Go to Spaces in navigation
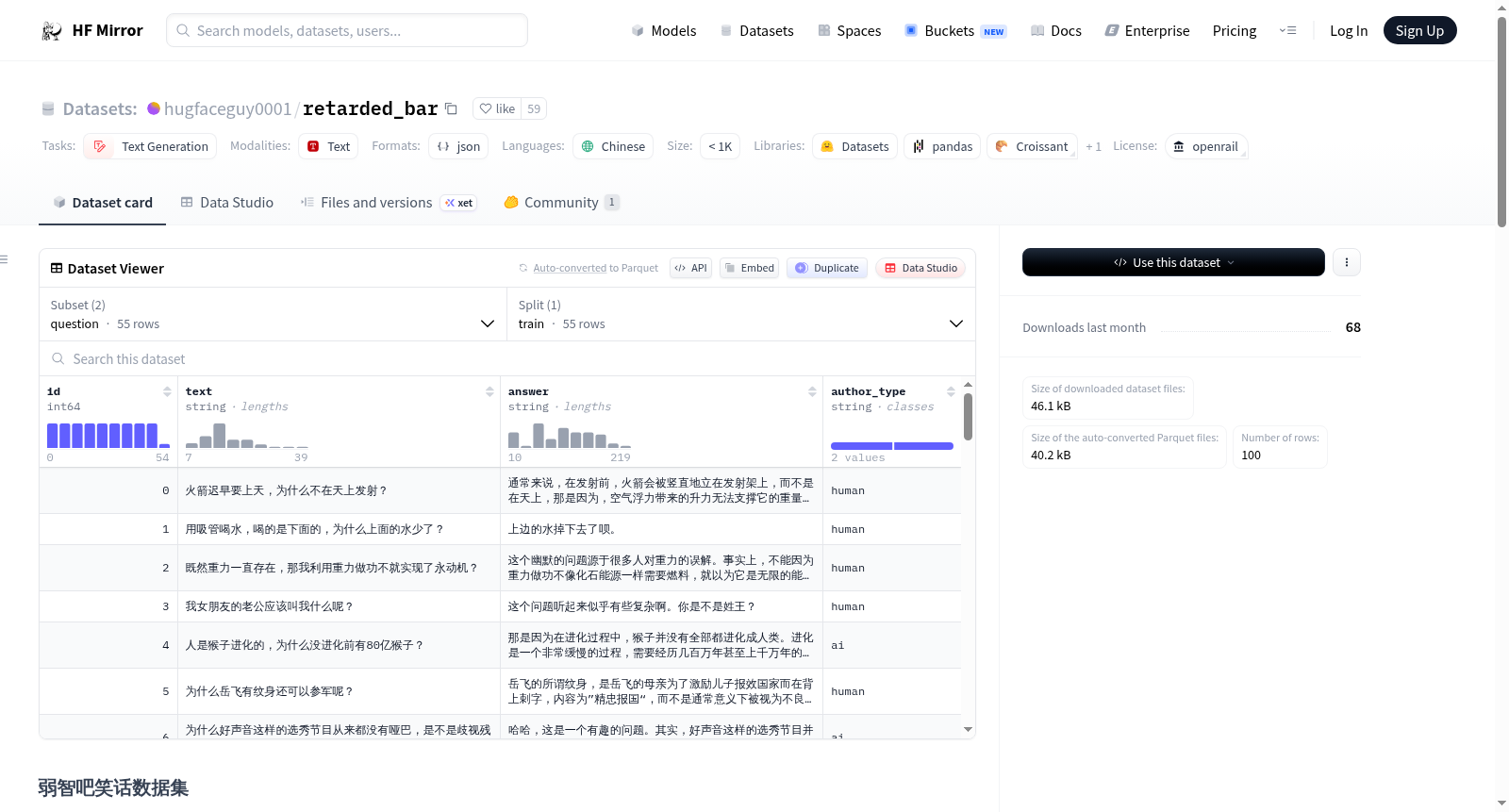 pos(849,31)
